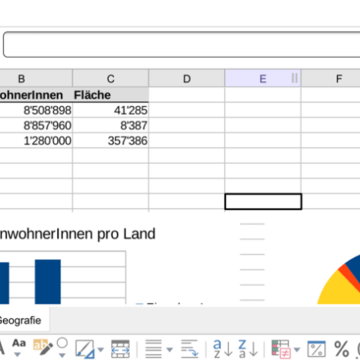The image size is (360, 360).
Task: Toggle wrap text icon
Action: pyautogui.click(x=190, y=349)
